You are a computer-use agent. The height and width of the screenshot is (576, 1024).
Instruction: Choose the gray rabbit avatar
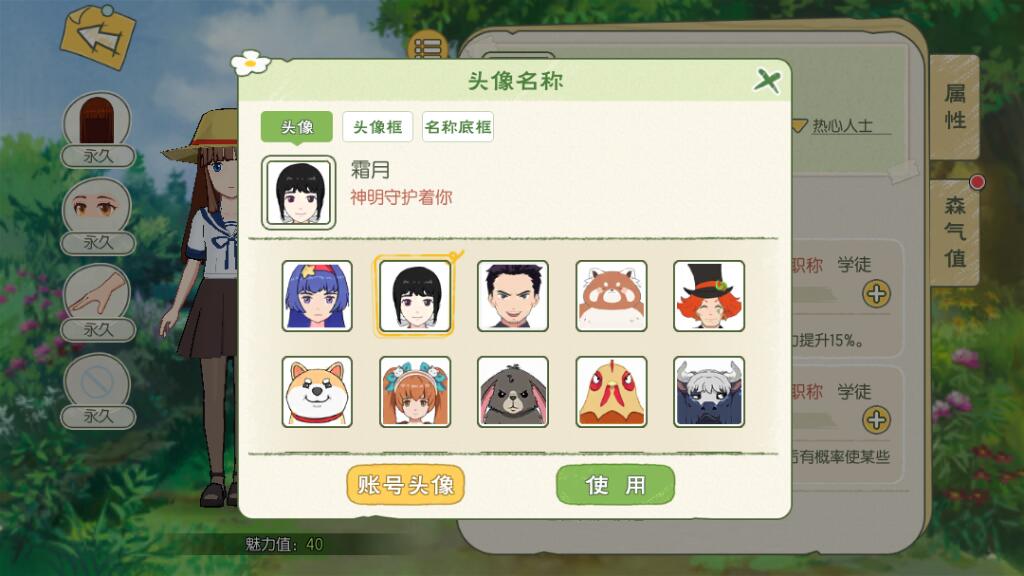(x=513, y=392)
